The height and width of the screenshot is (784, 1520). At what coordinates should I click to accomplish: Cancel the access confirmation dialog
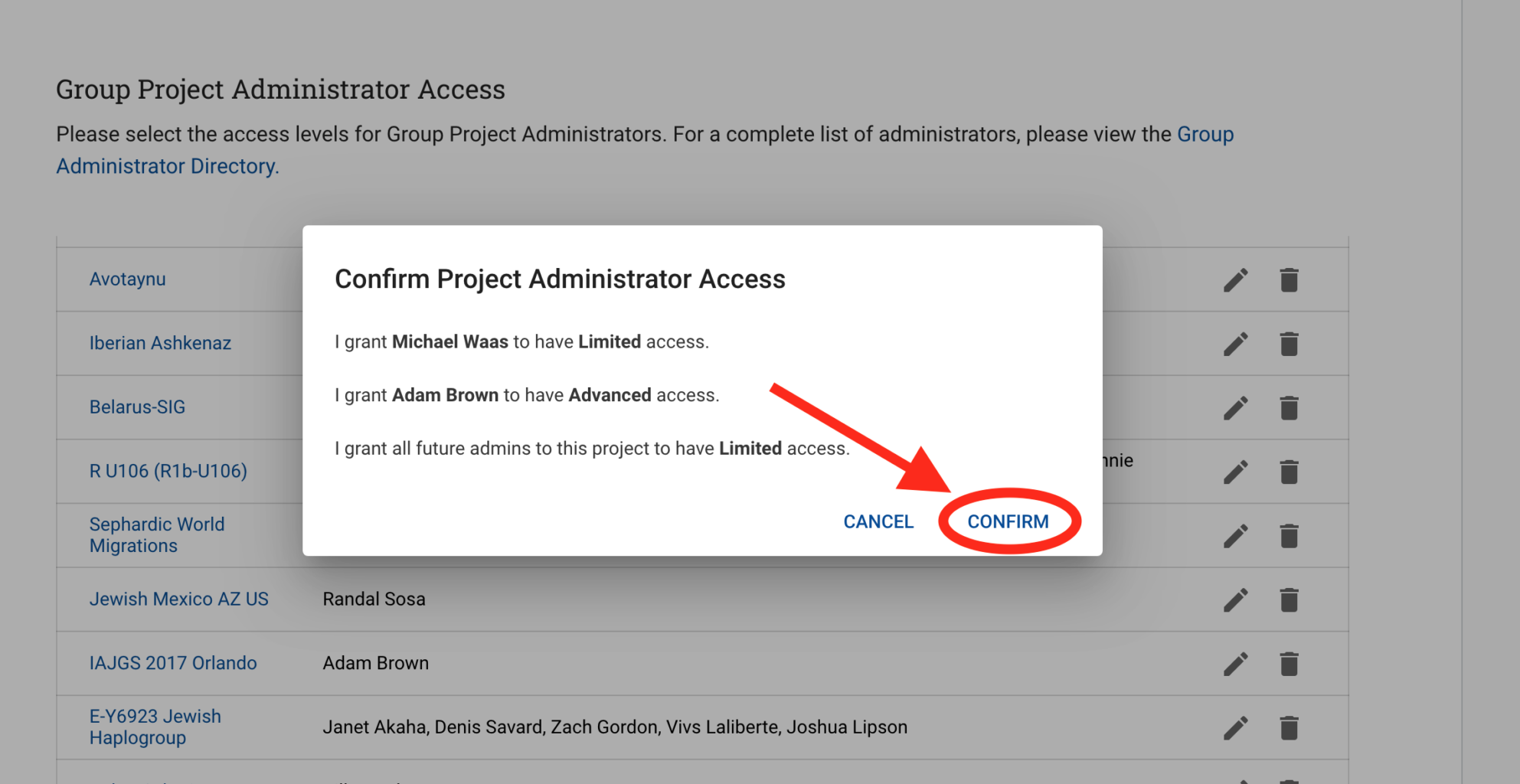coord(878,521)
